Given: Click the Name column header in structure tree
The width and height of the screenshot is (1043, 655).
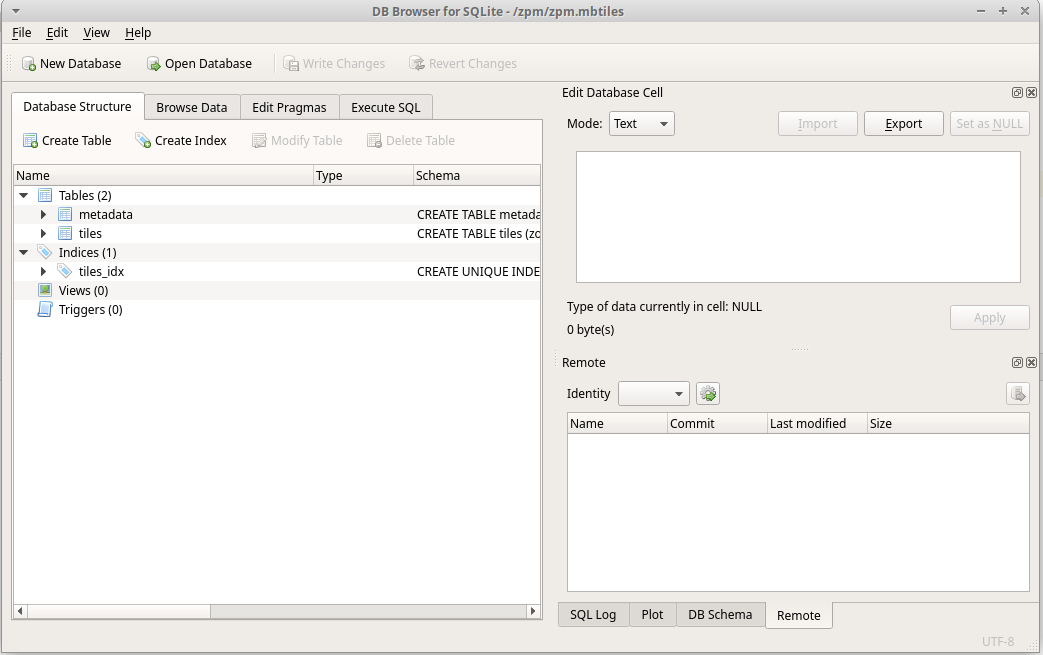Looking at the screenshot, I should click(x=164, y=176).
